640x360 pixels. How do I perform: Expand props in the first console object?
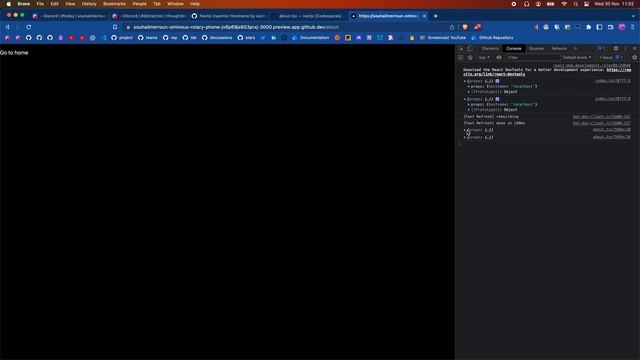pos(469,87)
